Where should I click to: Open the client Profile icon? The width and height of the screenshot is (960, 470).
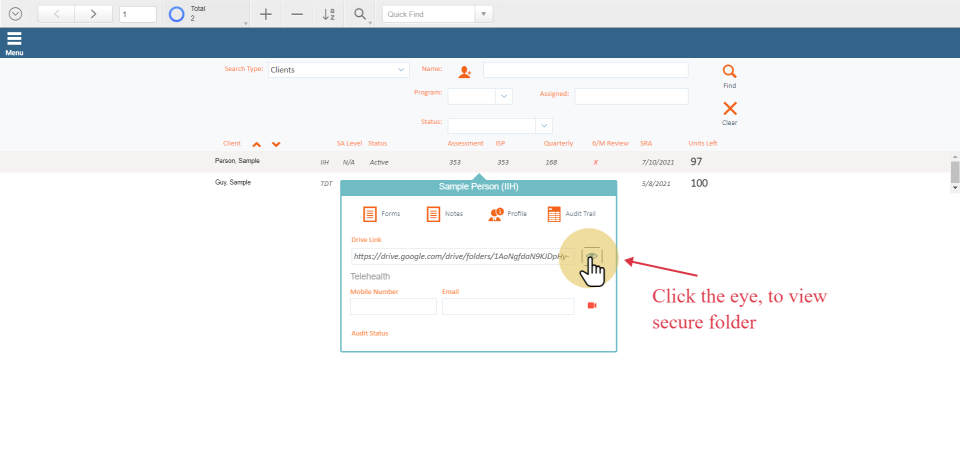tap(495, 214)
